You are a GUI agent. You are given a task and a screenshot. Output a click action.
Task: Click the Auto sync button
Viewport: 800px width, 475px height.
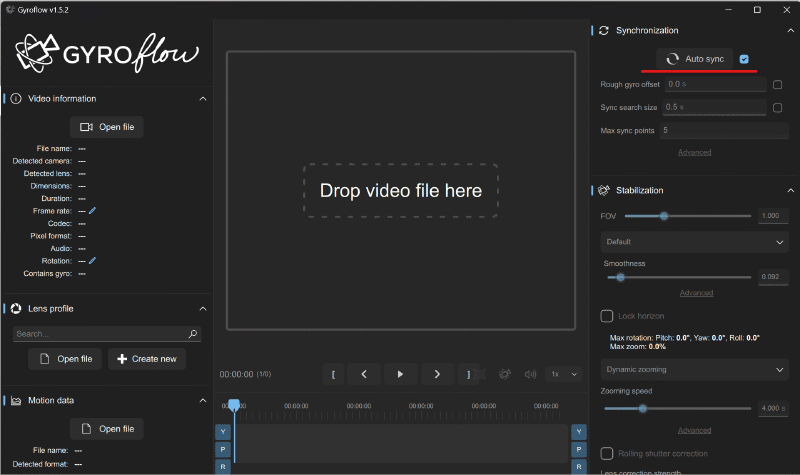coord(695,59)
